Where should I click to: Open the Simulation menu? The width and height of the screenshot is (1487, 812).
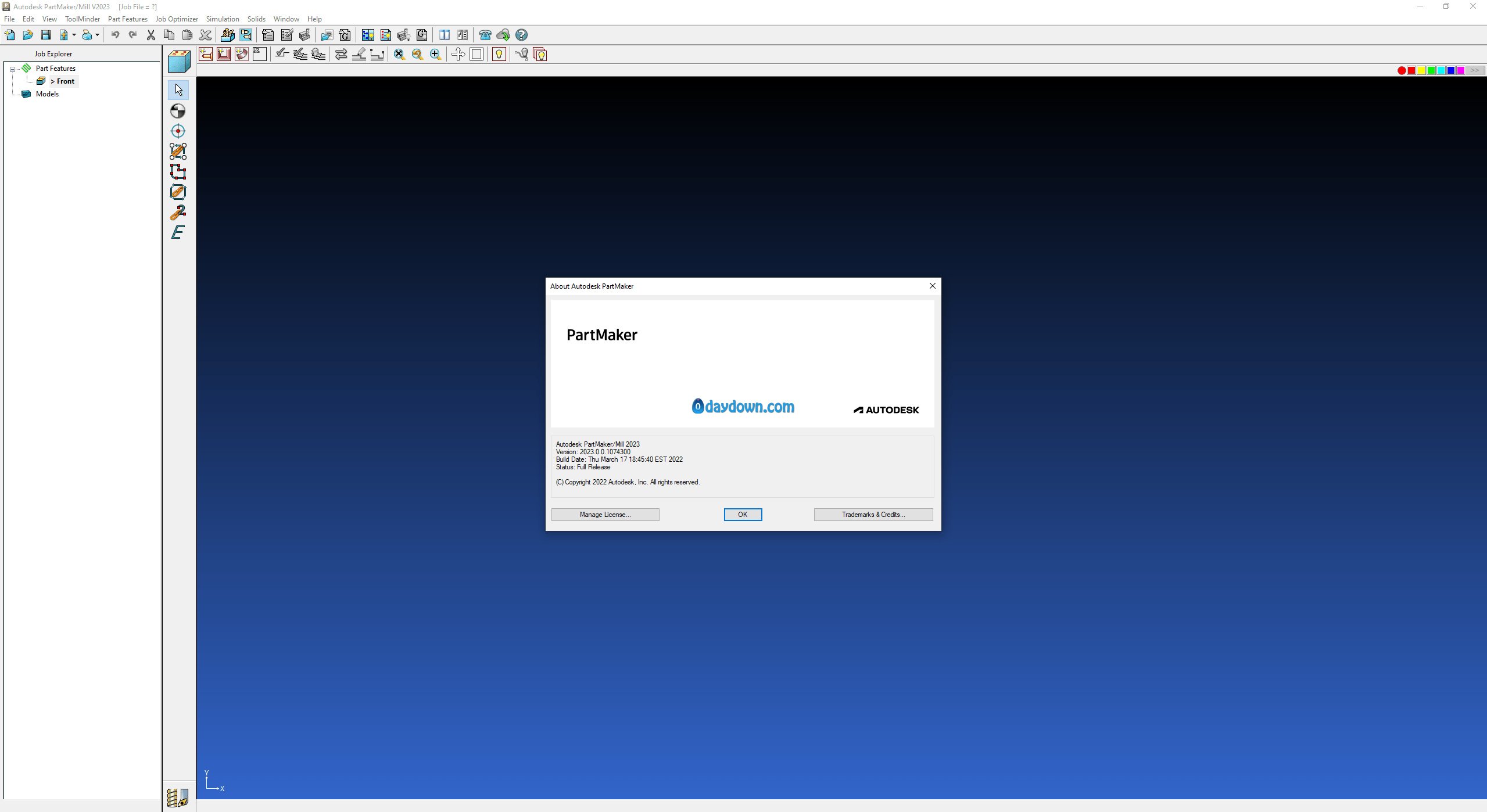click(222, 19)
